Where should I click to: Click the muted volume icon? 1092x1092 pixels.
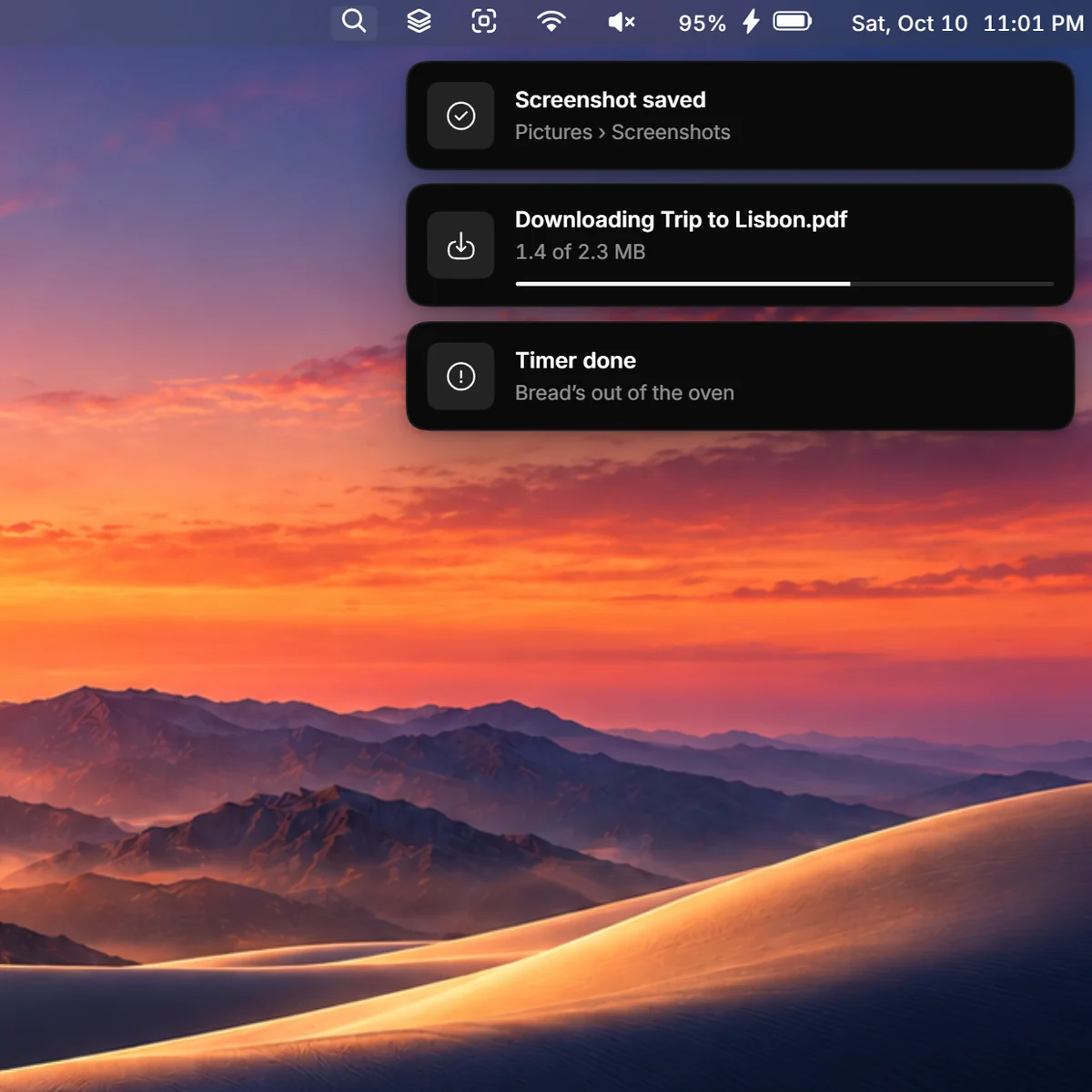pos(622,22)
